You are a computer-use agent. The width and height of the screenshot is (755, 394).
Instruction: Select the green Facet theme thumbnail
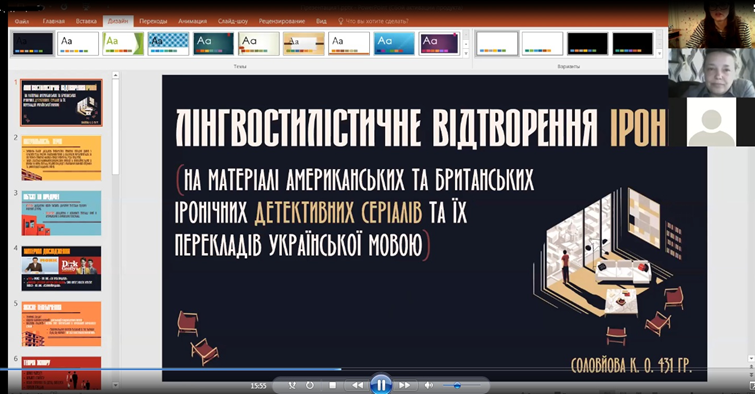[x=123, y=43]
